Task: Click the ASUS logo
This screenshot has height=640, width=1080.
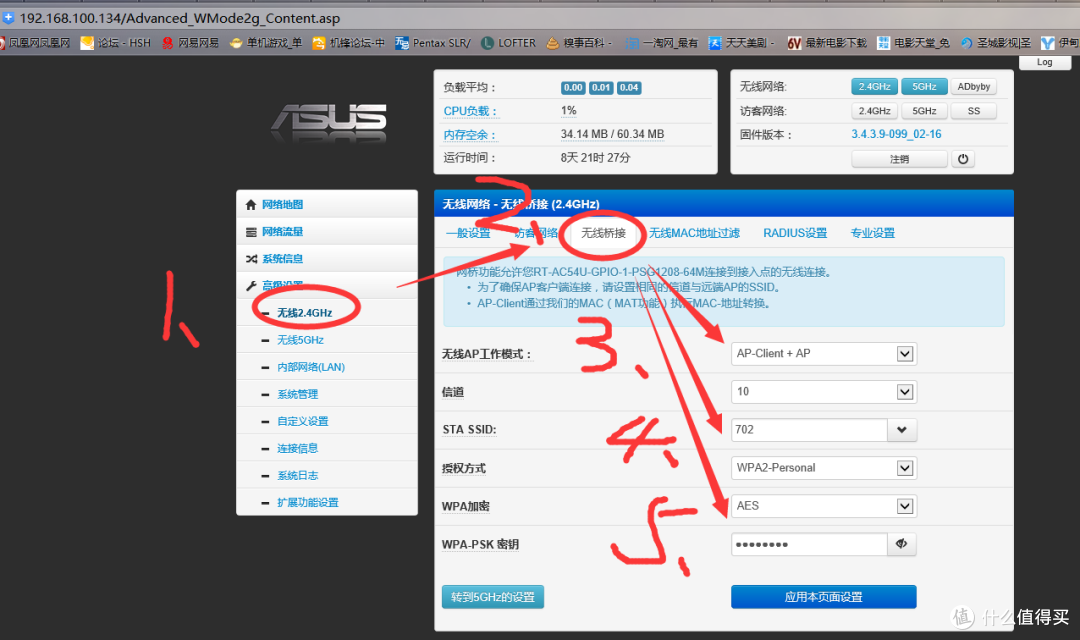Action: pos(329,118)
